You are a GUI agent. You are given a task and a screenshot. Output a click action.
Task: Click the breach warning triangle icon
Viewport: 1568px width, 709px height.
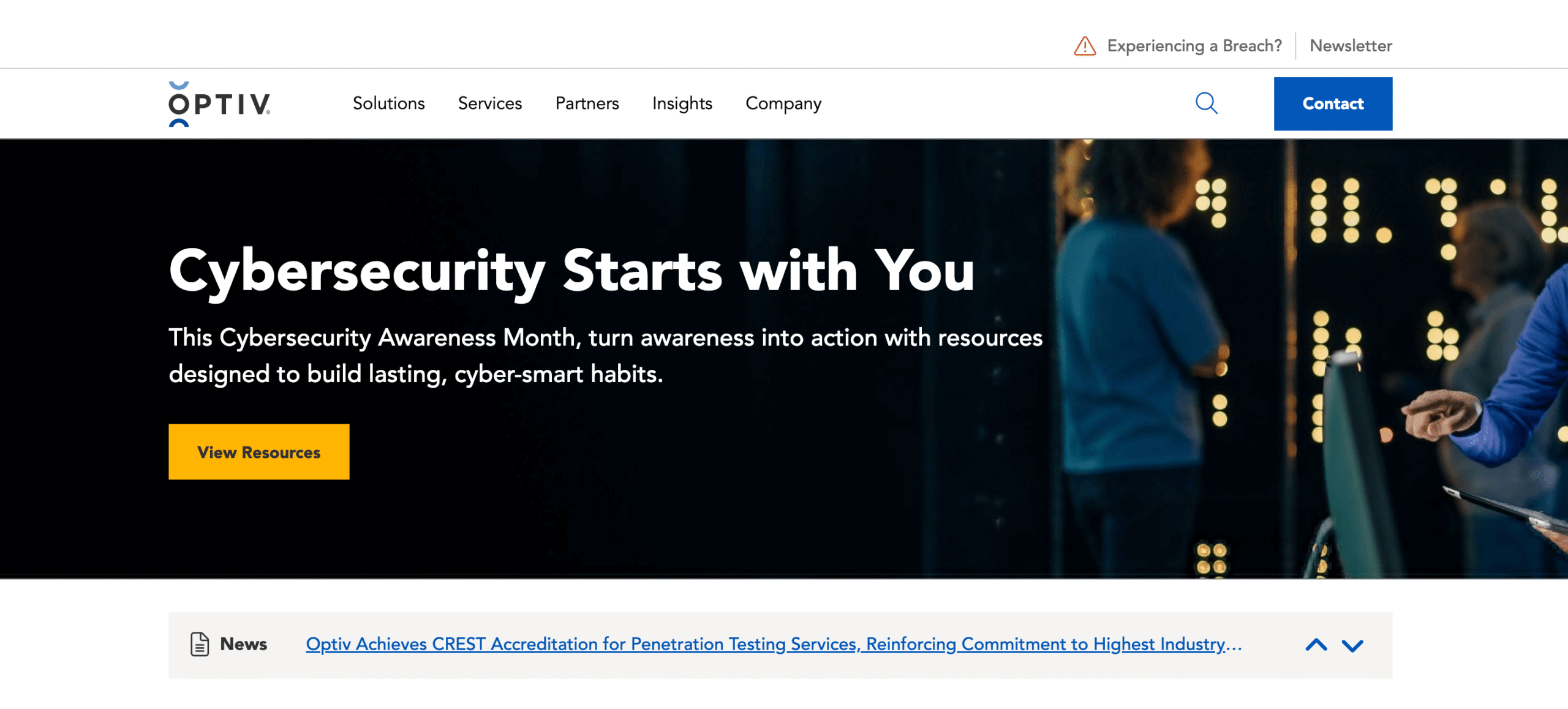point(1085,46)
